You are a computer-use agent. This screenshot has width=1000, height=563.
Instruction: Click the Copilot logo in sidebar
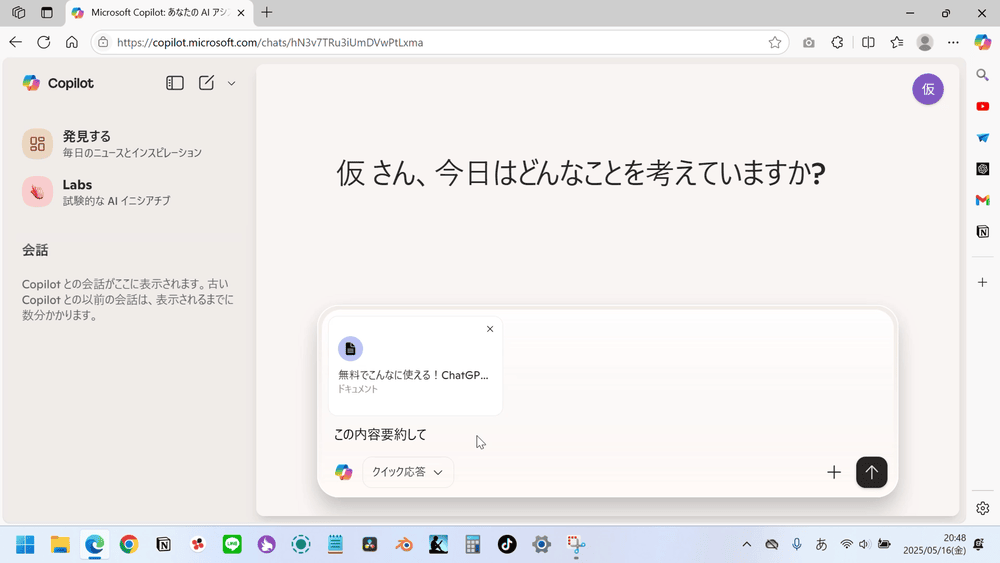(58, 83)
